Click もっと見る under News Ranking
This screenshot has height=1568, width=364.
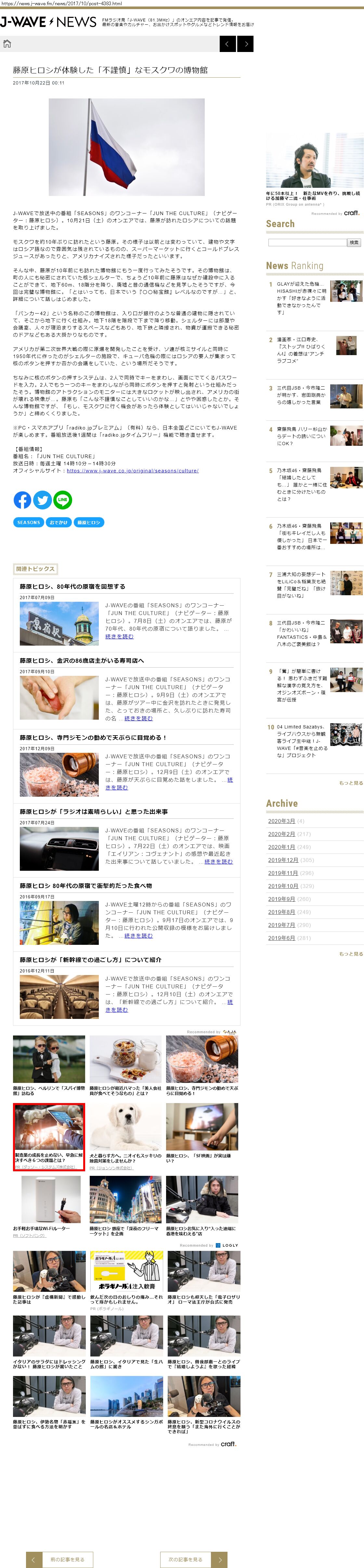[x=351, y=783]
